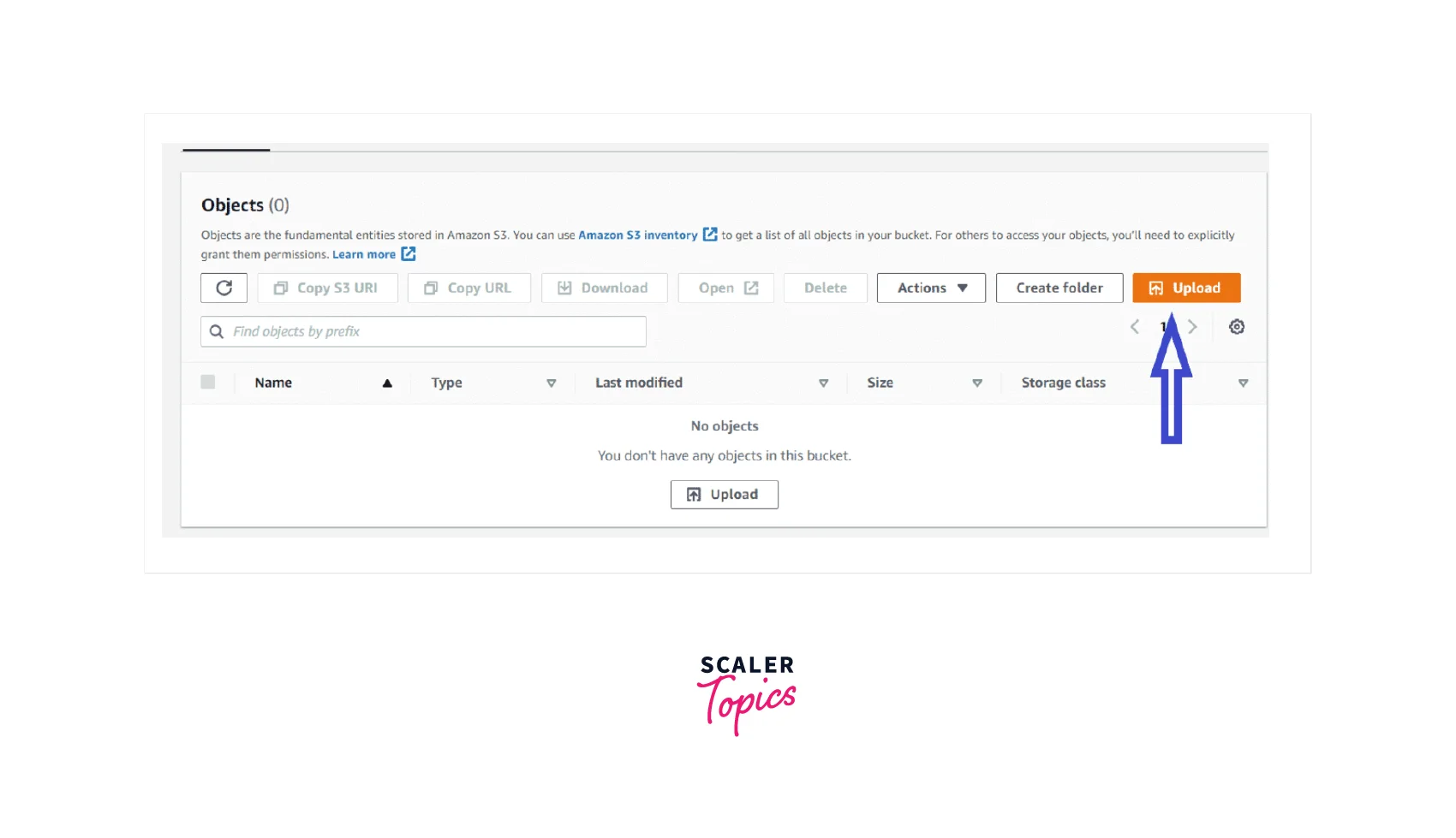
Task: Sort objects by the Size column arrow
Action: tap(976, 383)
